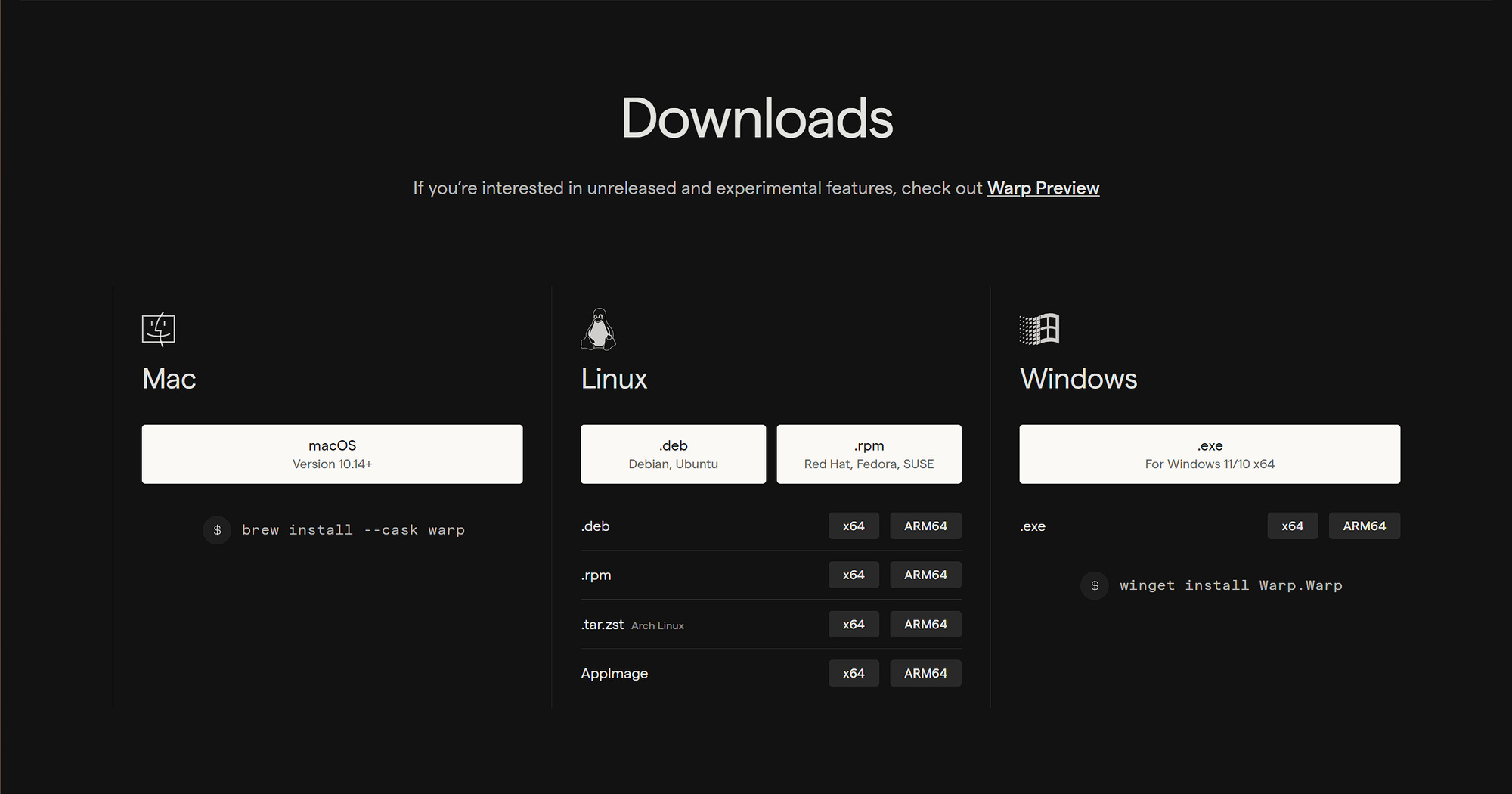Download the .deb Debian, Ubuntu package
The image size is (1512, 794).
click(x=673, y=454)
